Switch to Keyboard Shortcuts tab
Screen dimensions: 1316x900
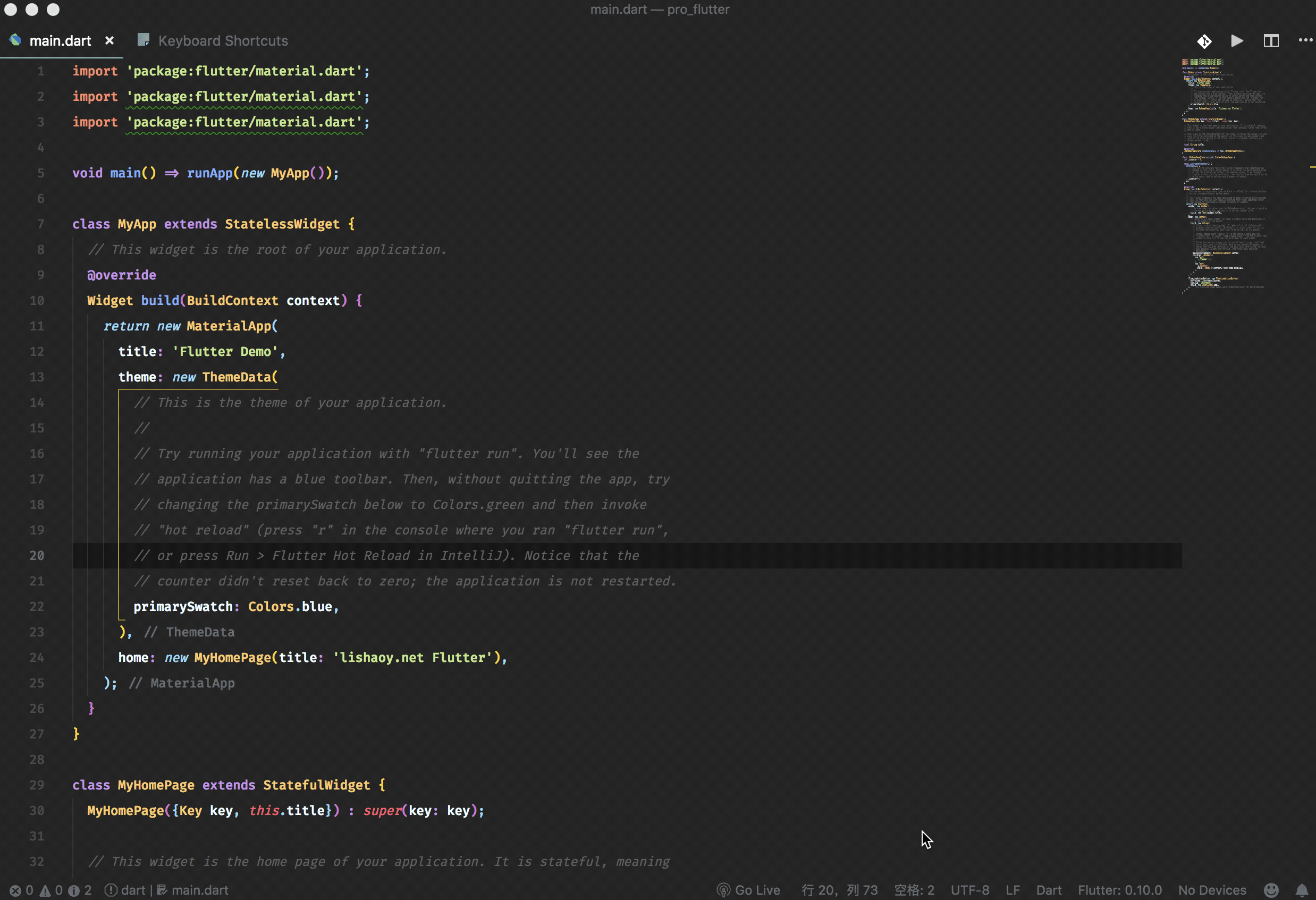(223, 41)
